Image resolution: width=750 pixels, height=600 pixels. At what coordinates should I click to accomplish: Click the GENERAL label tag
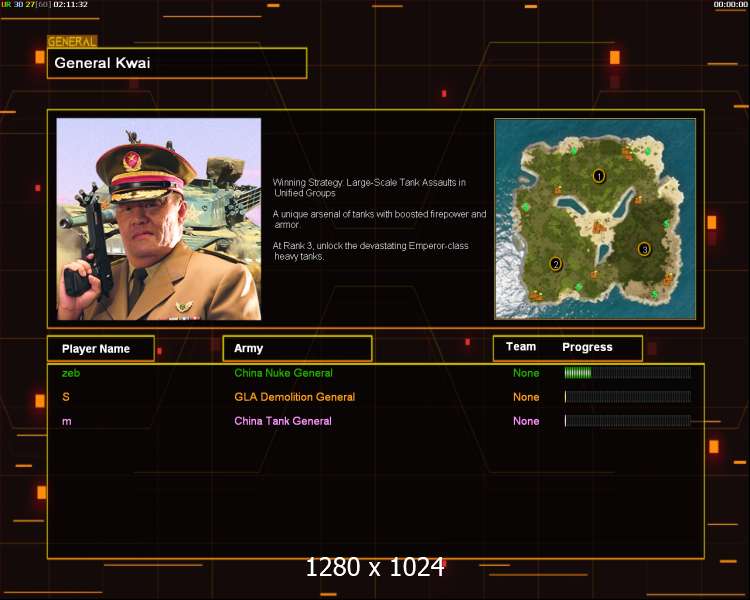[x=72, y=42]
